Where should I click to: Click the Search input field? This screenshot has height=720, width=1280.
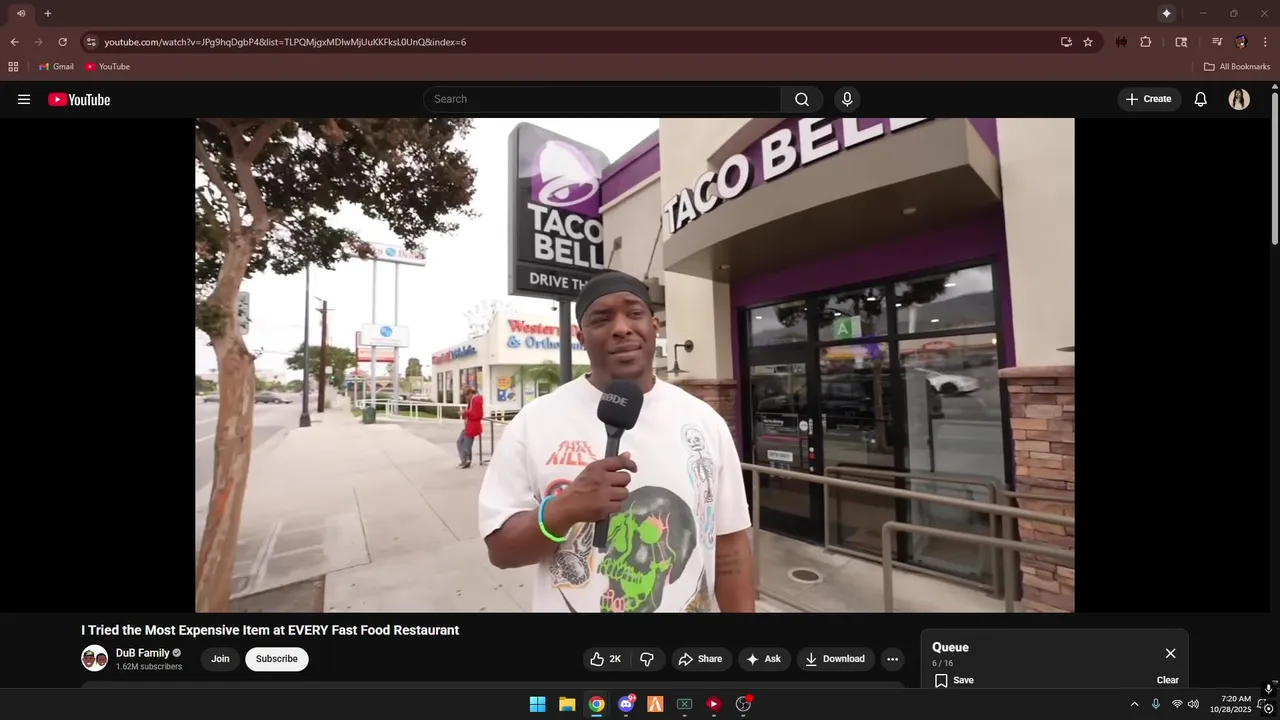pos(602,99)
